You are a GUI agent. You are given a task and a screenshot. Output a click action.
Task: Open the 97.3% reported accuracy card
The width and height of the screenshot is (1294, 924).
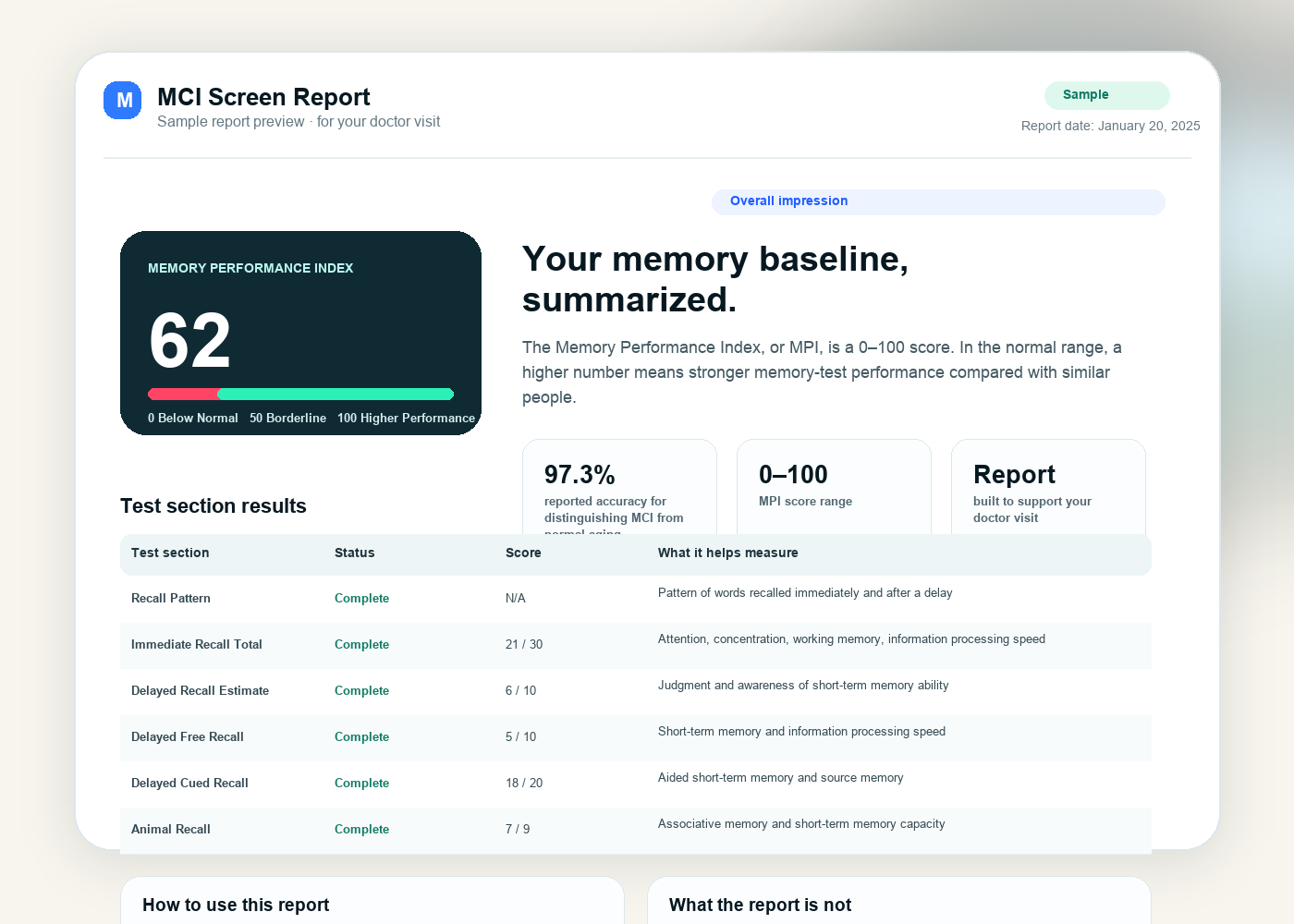pos(619,487)
